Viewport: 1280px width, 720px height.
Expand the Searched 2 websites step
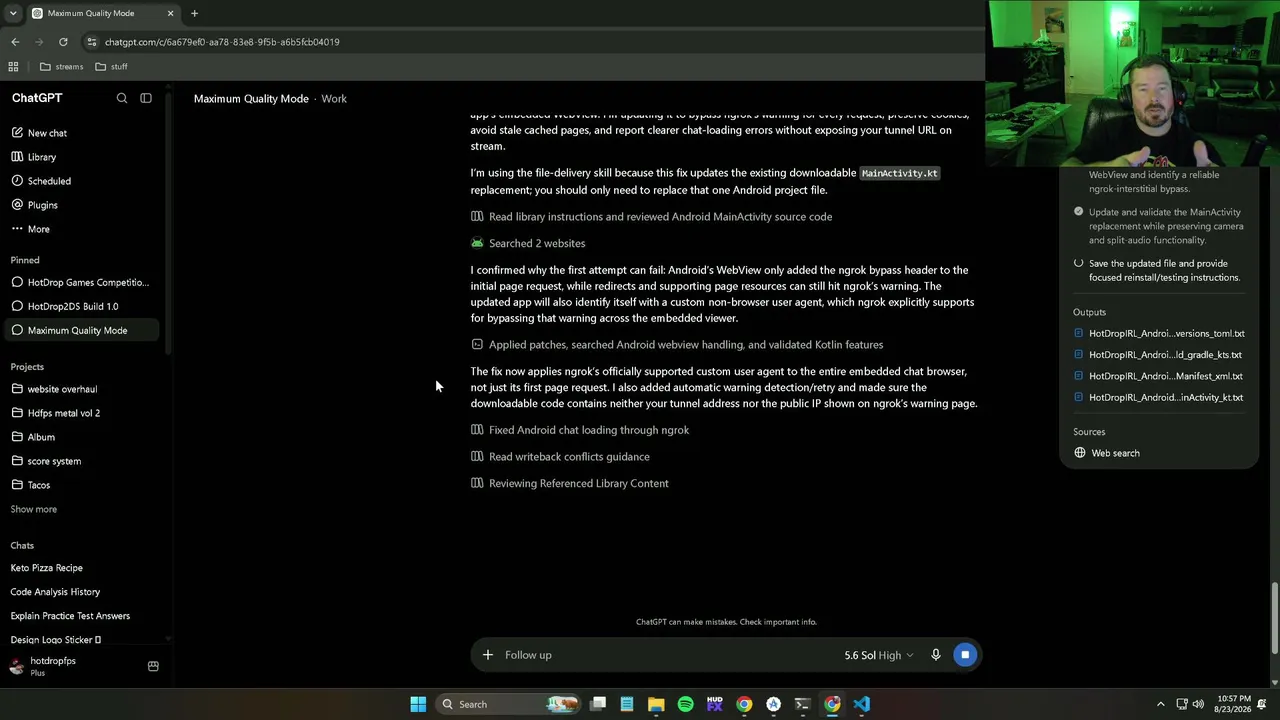click(537, 243)
